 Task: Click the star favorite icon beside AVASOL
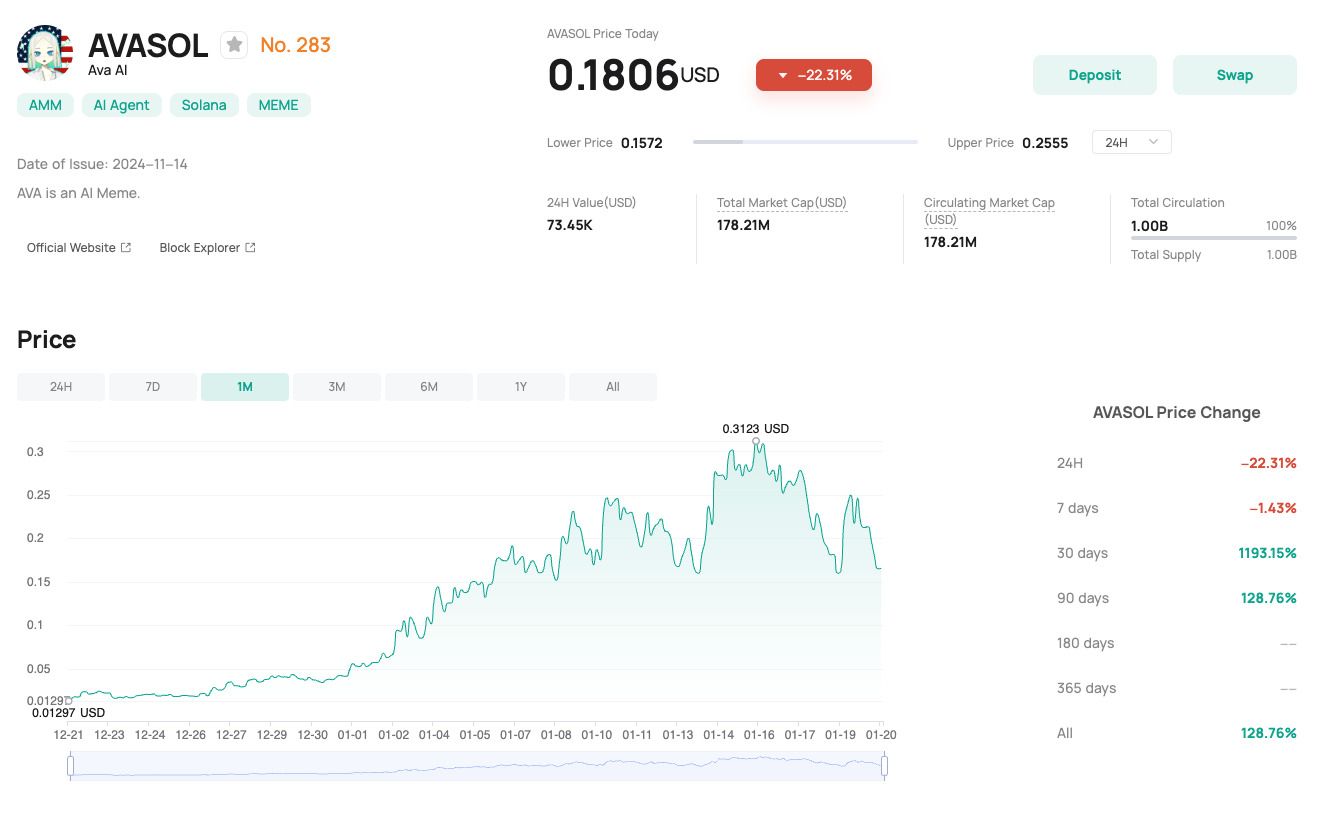click(x=234, y=45)
